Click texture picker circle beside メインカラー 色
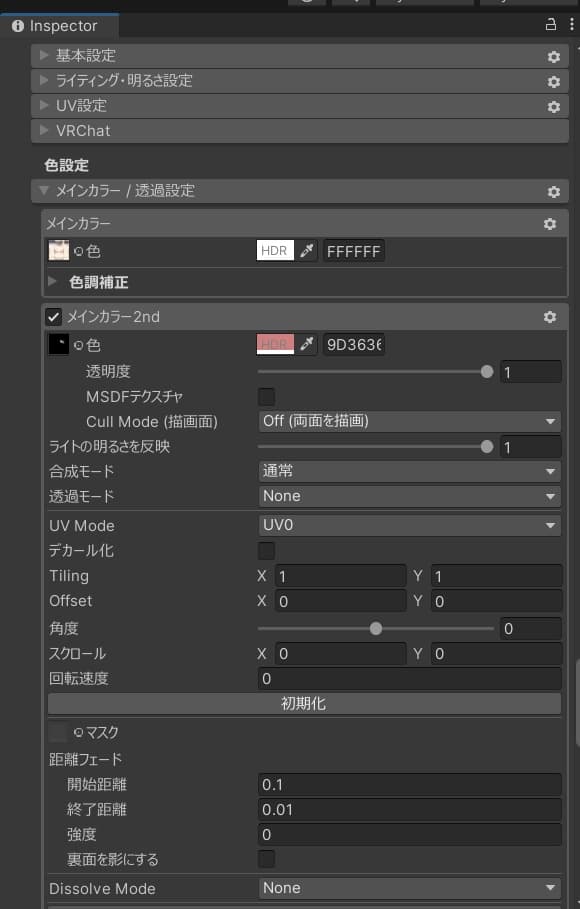 (79, 252)
